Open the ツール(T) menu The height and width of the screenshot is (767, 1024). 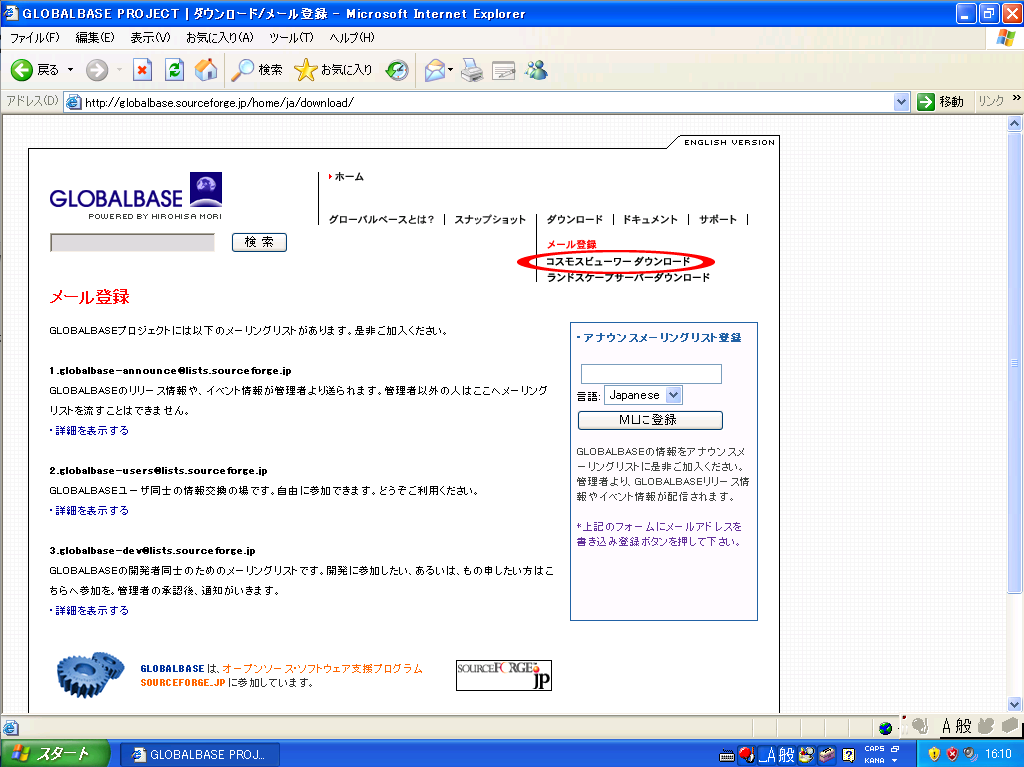(291, 38)
